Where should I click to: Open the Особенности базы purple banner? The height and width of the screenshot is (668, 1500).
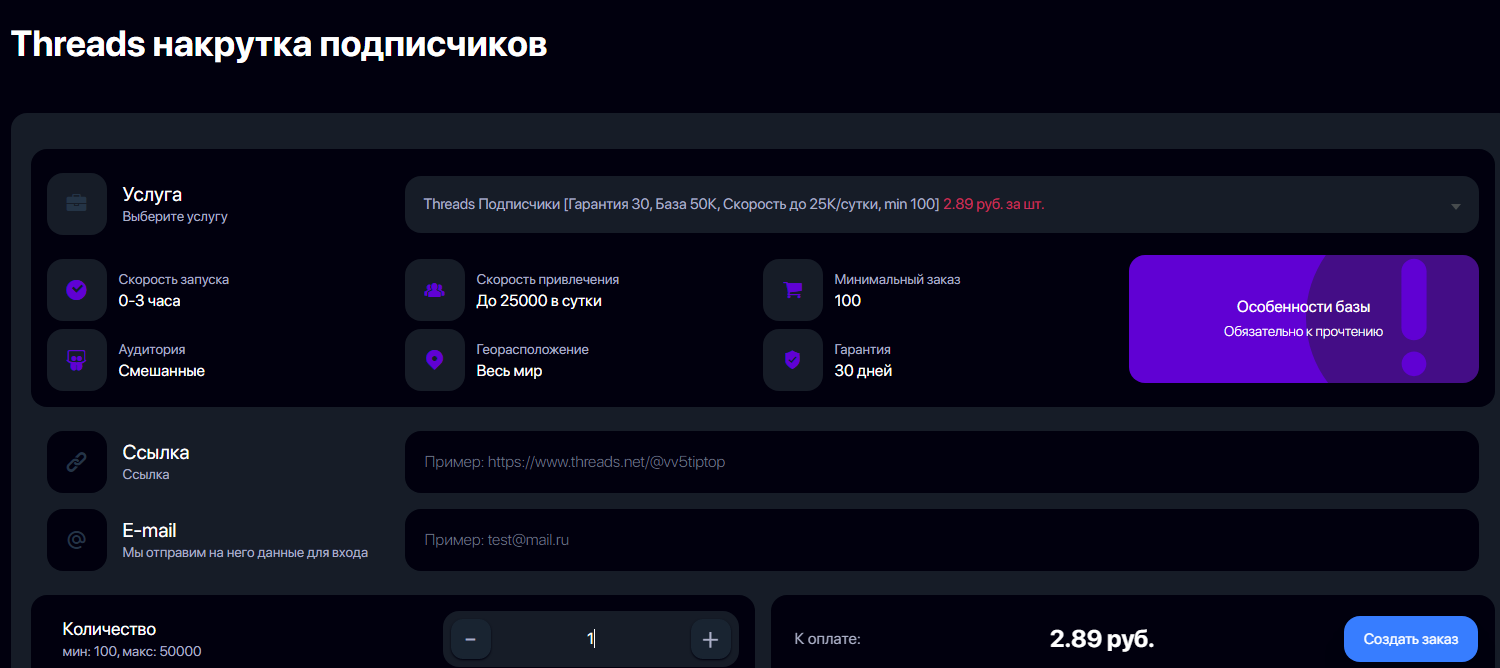[x=1303, y=319]
